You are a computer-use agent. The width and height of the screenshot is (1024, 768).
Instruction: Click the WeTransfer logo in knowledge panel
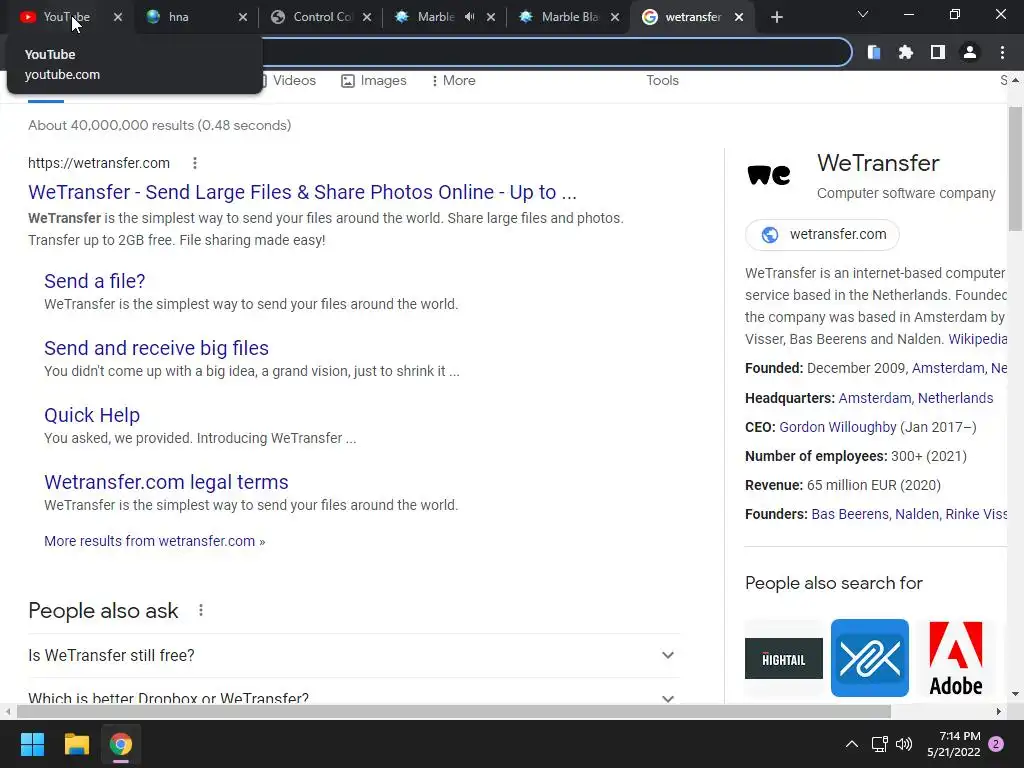point(769,174)
